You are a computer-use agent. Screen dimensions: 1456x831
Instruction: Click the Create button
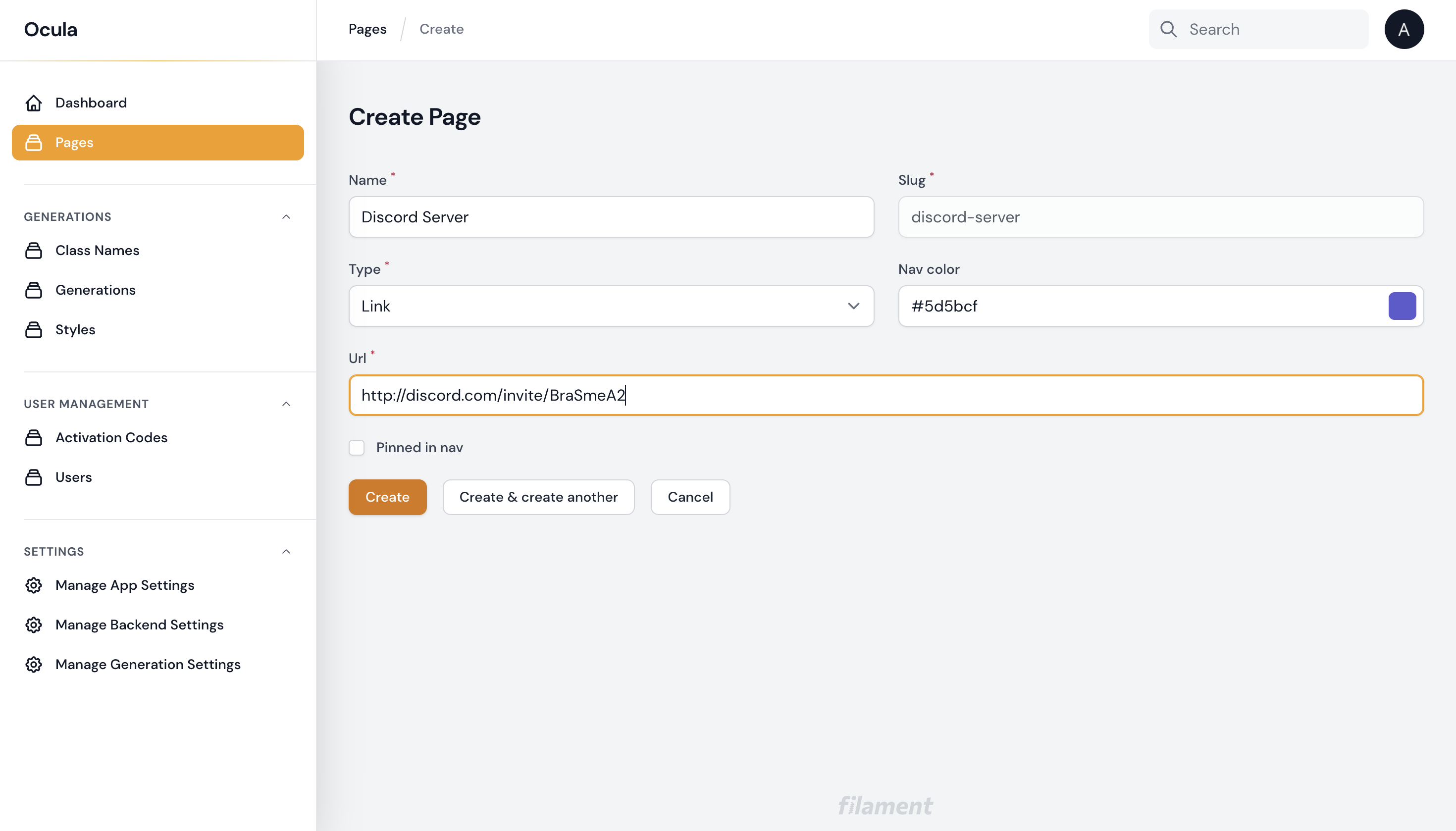(x=387, y=497)
